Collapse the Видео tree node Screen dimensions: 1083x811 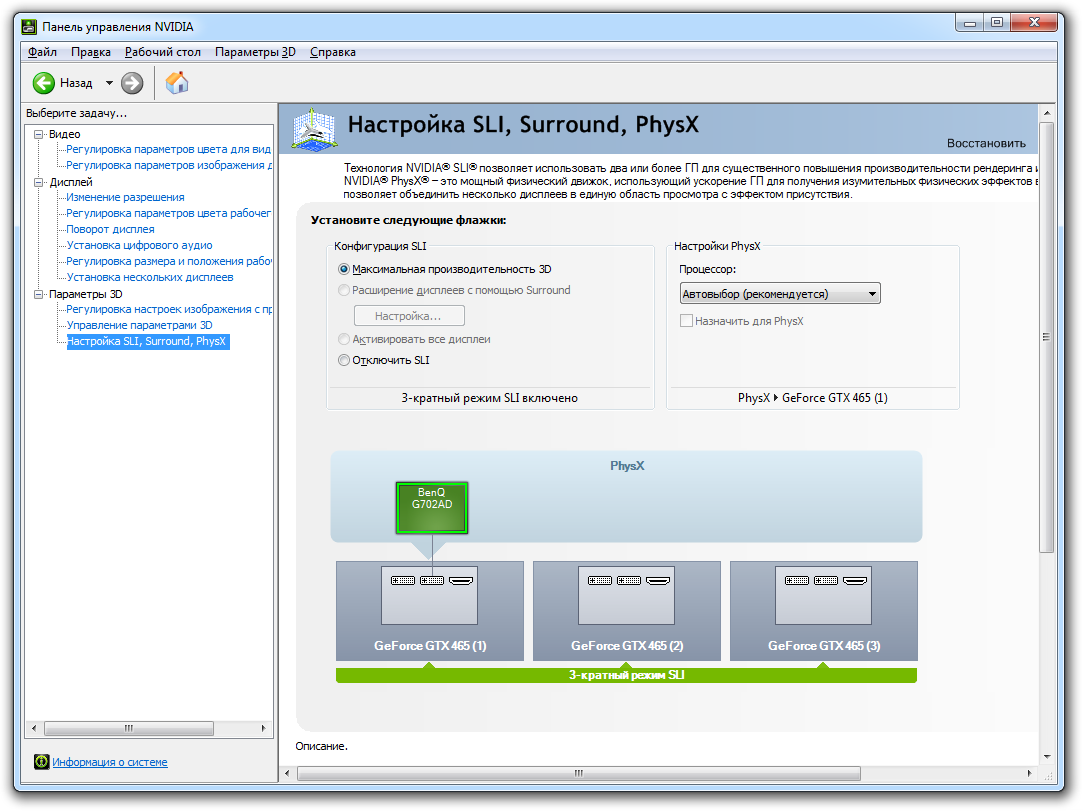click(x=39, y=134)
